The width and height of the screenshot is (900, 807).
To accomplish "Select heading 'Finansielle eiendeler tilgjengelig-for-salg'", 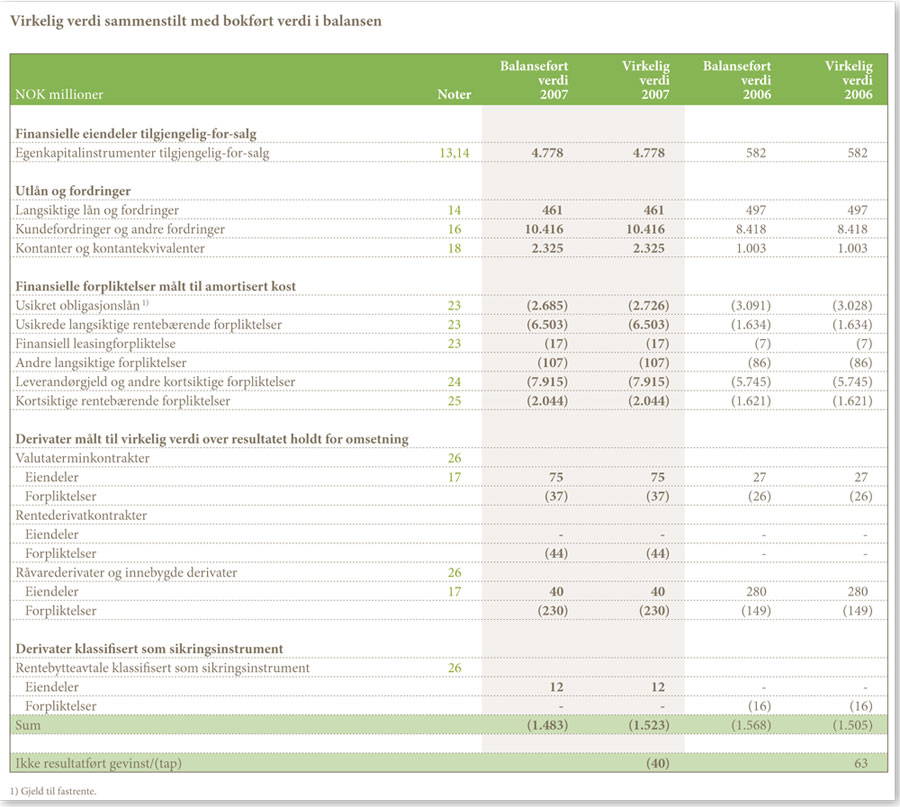I will pyautogui.click(x=136, y=134).
